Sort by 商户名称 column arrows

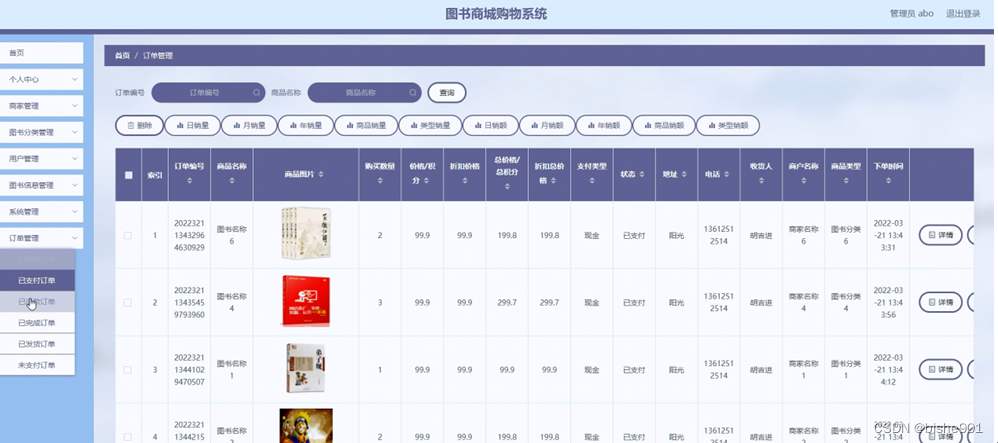(x=803, y=181)
